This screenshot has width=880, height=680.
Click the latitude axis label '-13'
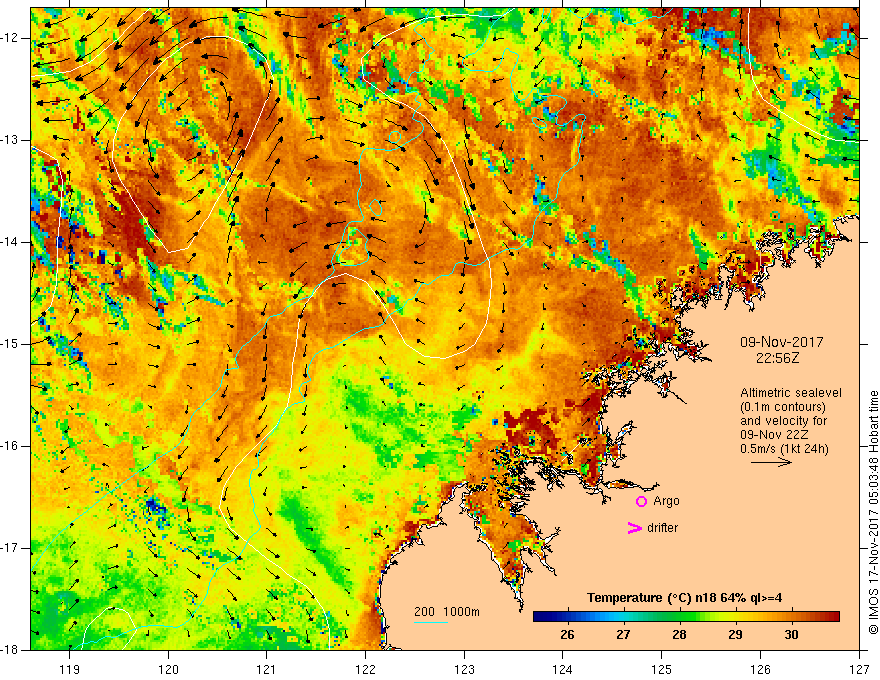(x=10, y=140)
